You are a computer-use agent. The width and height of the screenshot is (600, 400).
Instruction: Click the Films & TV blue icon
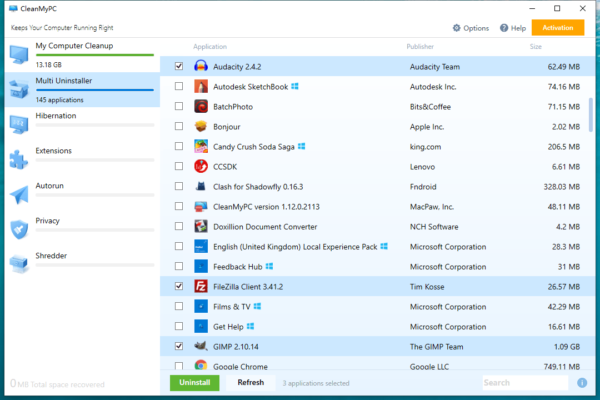click(x=201, y=306)
